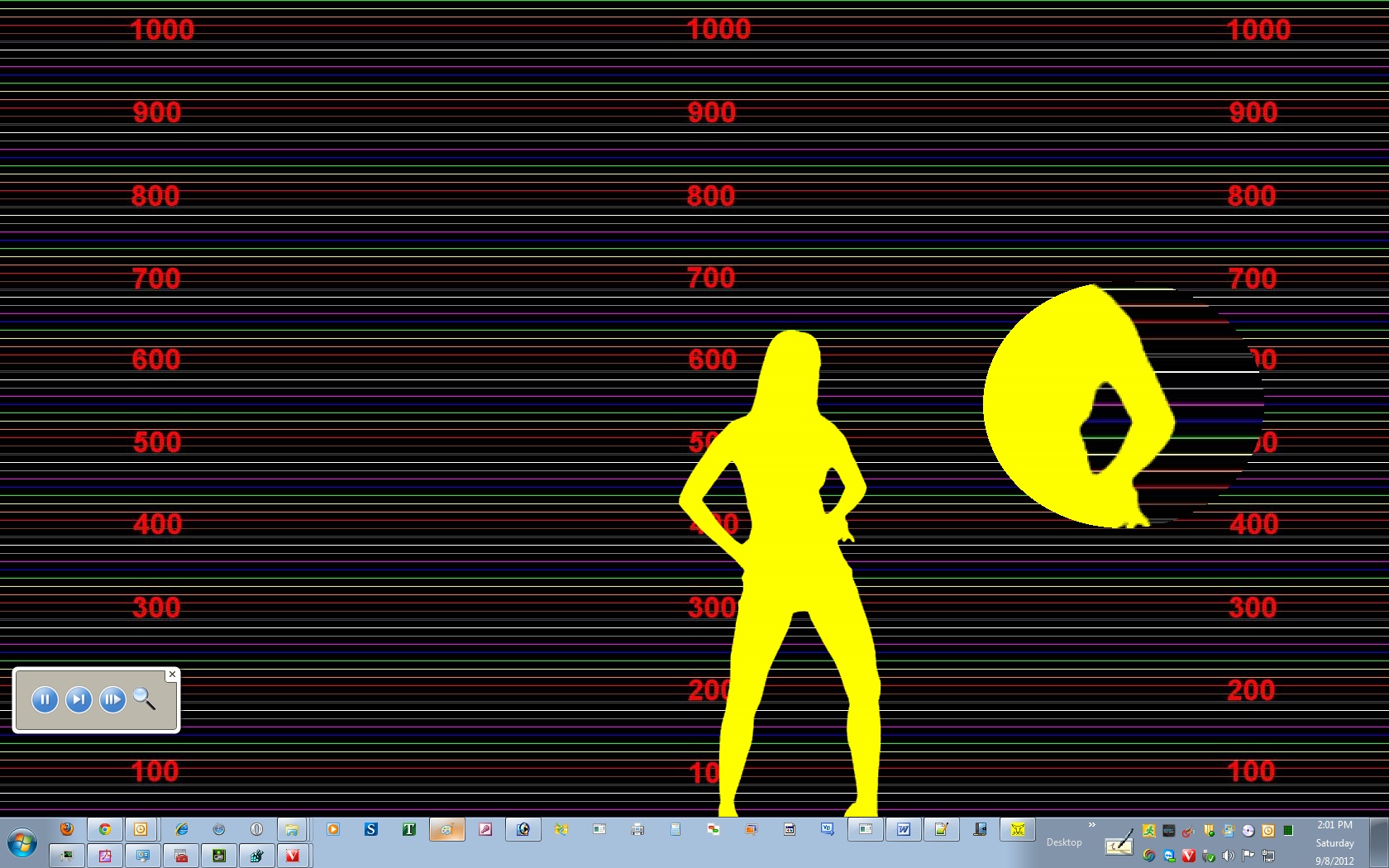Click the green T application icon
This screenshot has height=868, width=1389.
click(408, 829)
